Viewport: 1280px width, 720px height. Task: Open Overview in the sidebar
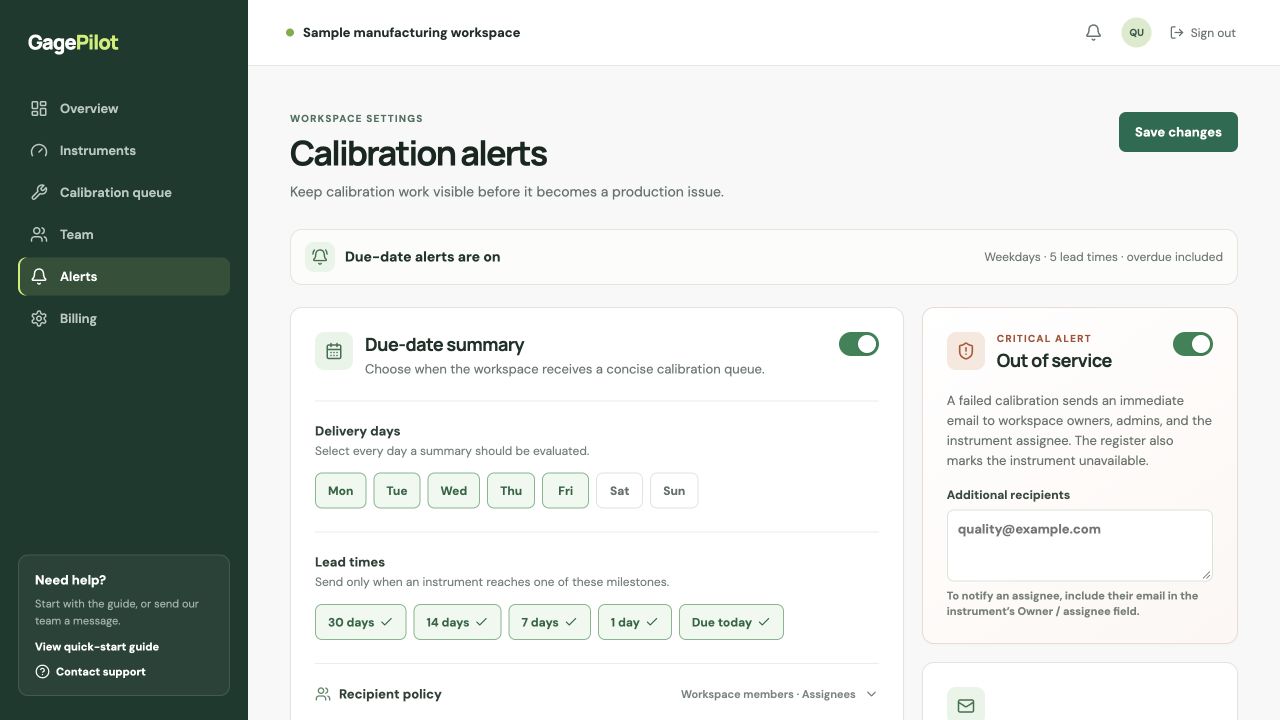pos(124,108)
